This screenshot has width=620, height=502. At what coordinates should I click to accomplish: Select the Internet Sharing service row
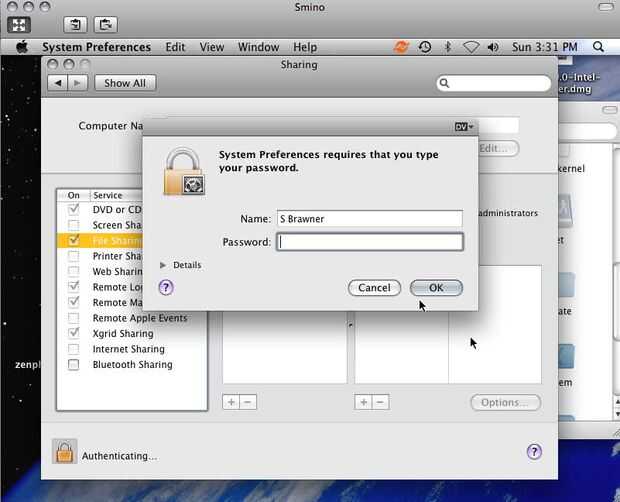(x=132, y=349)
